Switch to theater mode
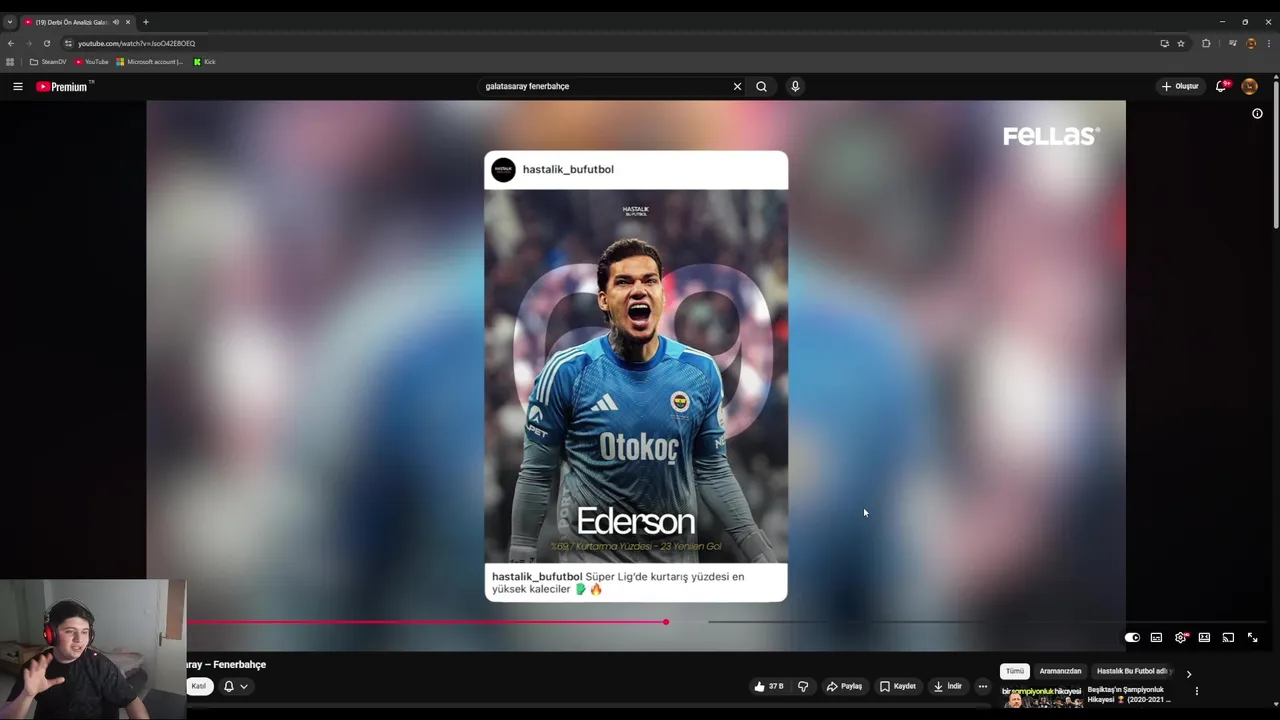The width and height of the screenshot is (1280, 720). [x=1205, y=638]
